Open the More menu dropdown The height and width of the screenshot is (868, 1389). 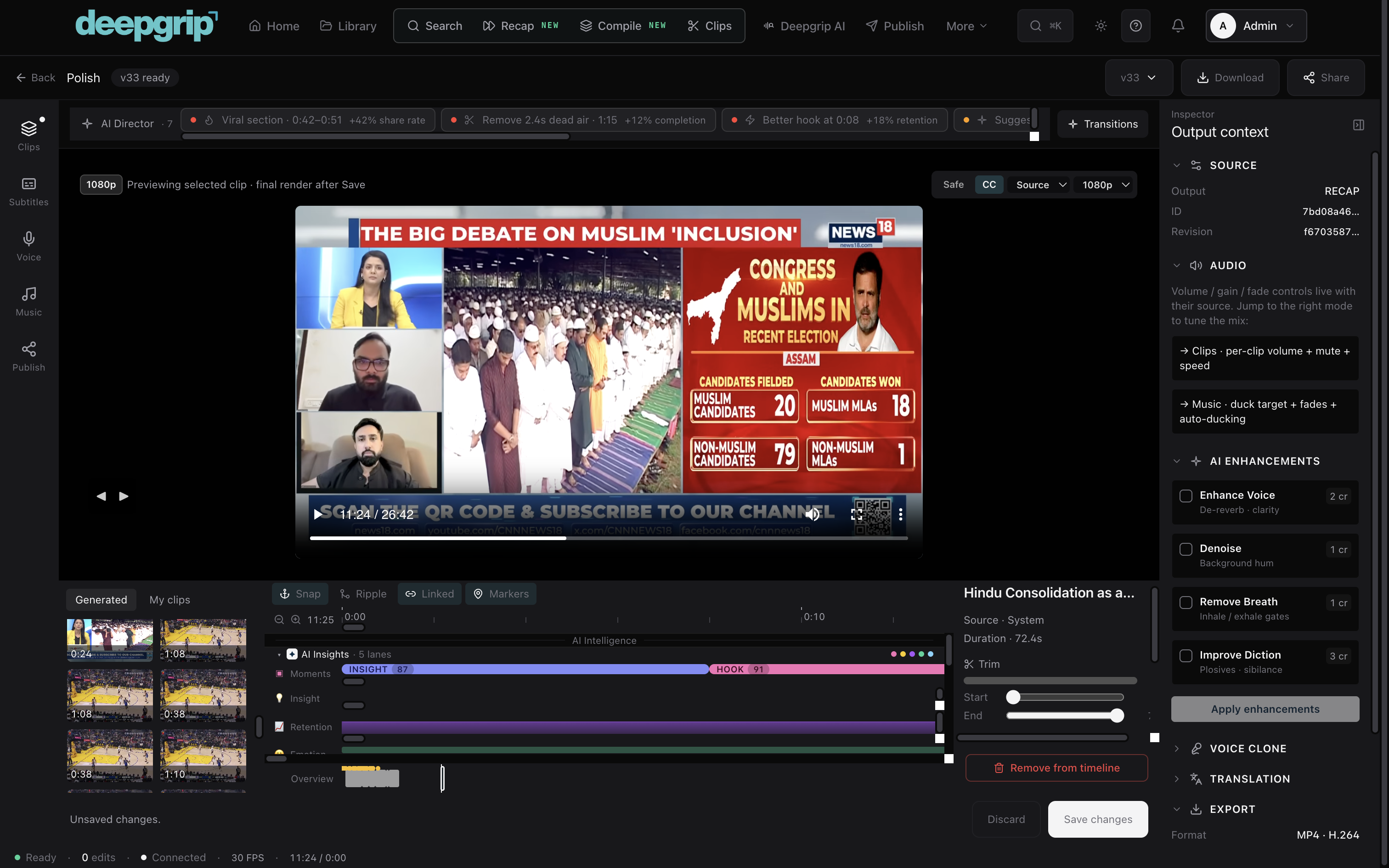pyautogui.click(x=966, y=26)
